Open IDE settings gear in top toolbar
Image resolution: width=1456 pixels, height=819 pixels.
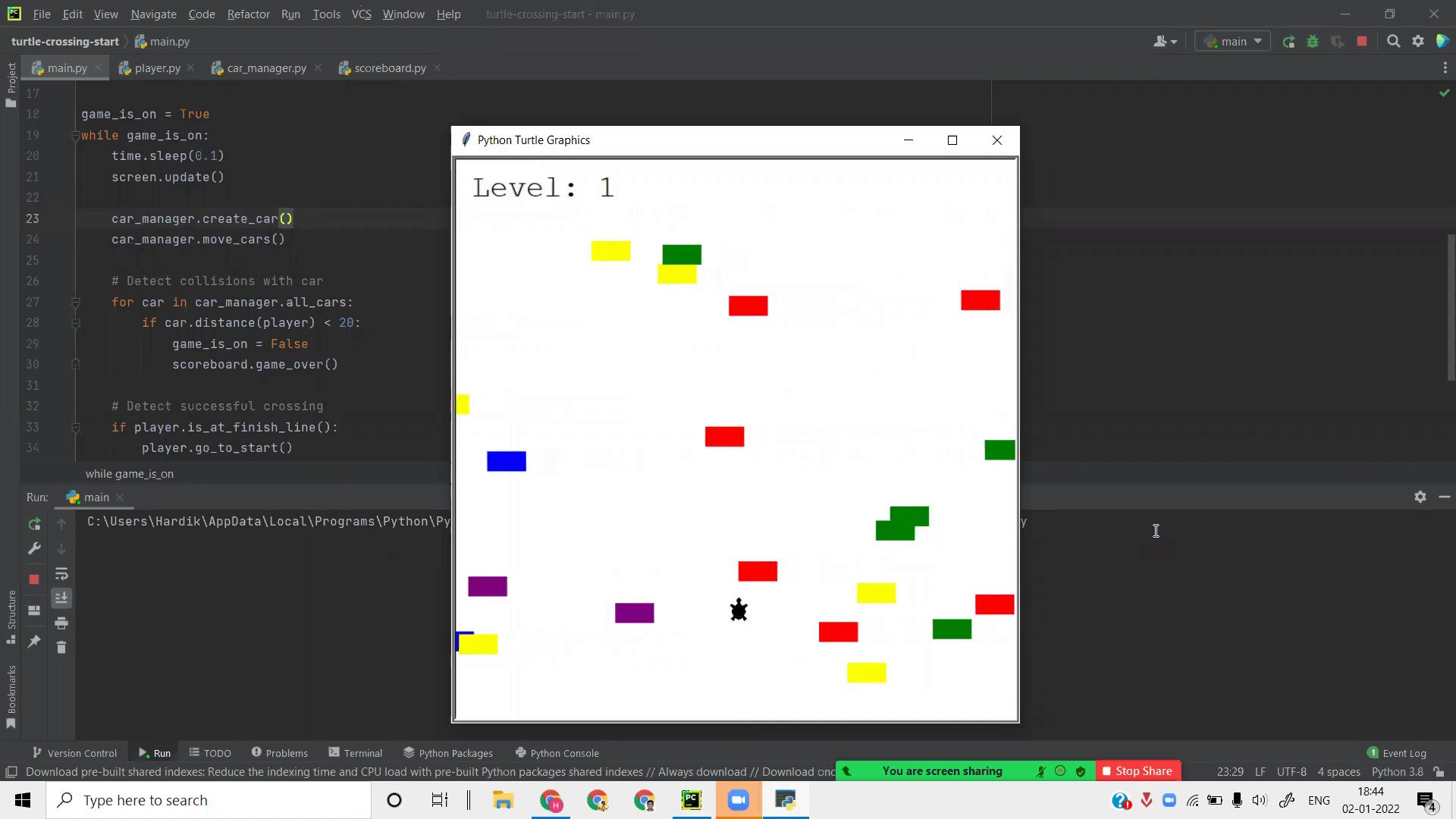coord(1418,42)
